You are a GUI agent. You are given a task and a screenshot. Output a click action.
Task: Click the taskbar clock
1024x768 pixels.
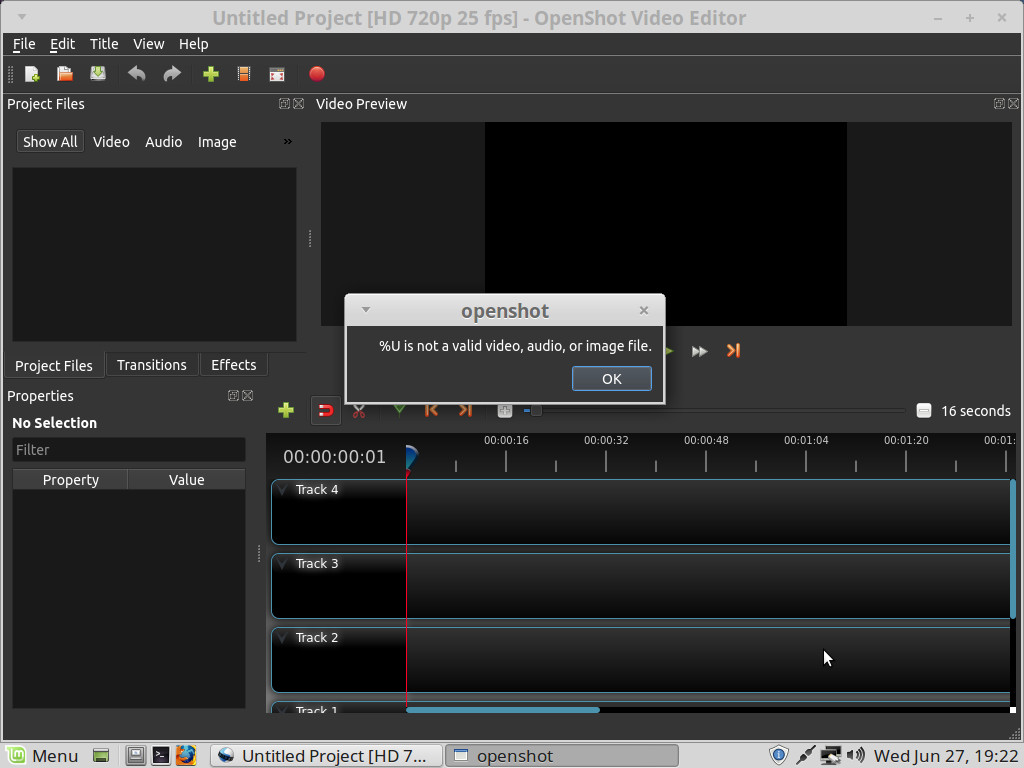(946, 756)
